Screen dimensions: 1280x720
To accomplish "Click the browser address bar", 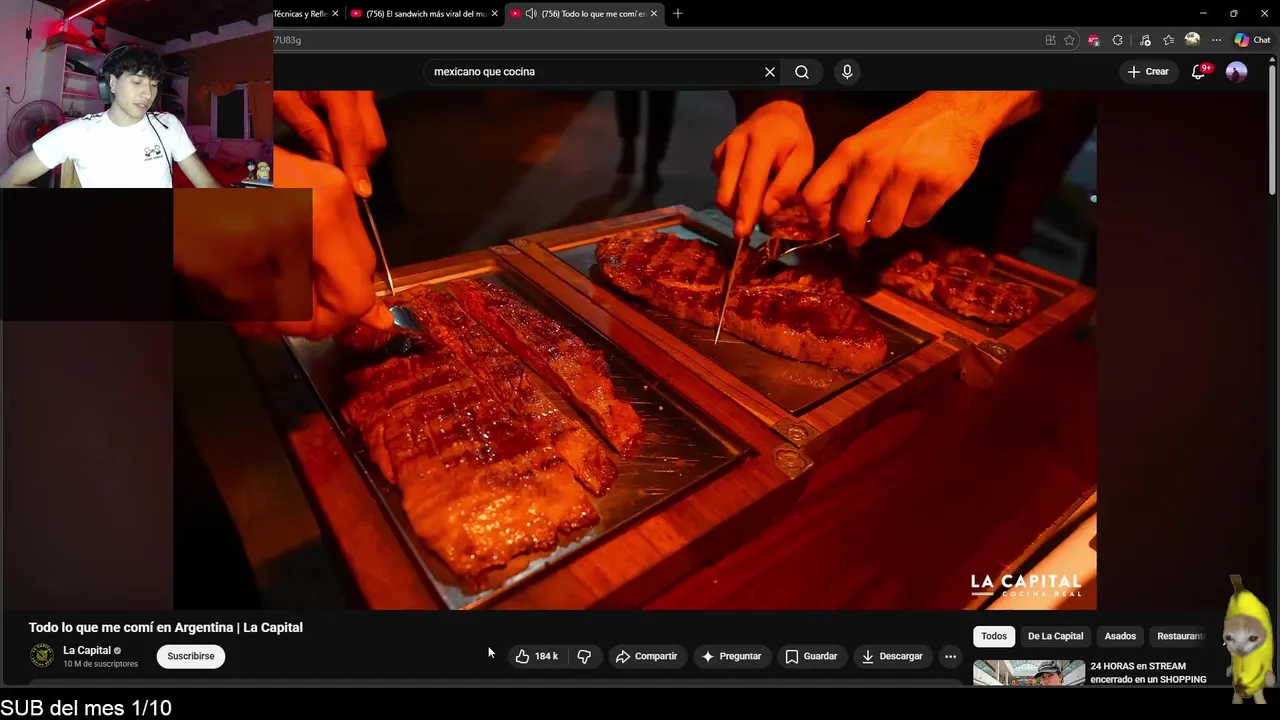I will point(655,40).
